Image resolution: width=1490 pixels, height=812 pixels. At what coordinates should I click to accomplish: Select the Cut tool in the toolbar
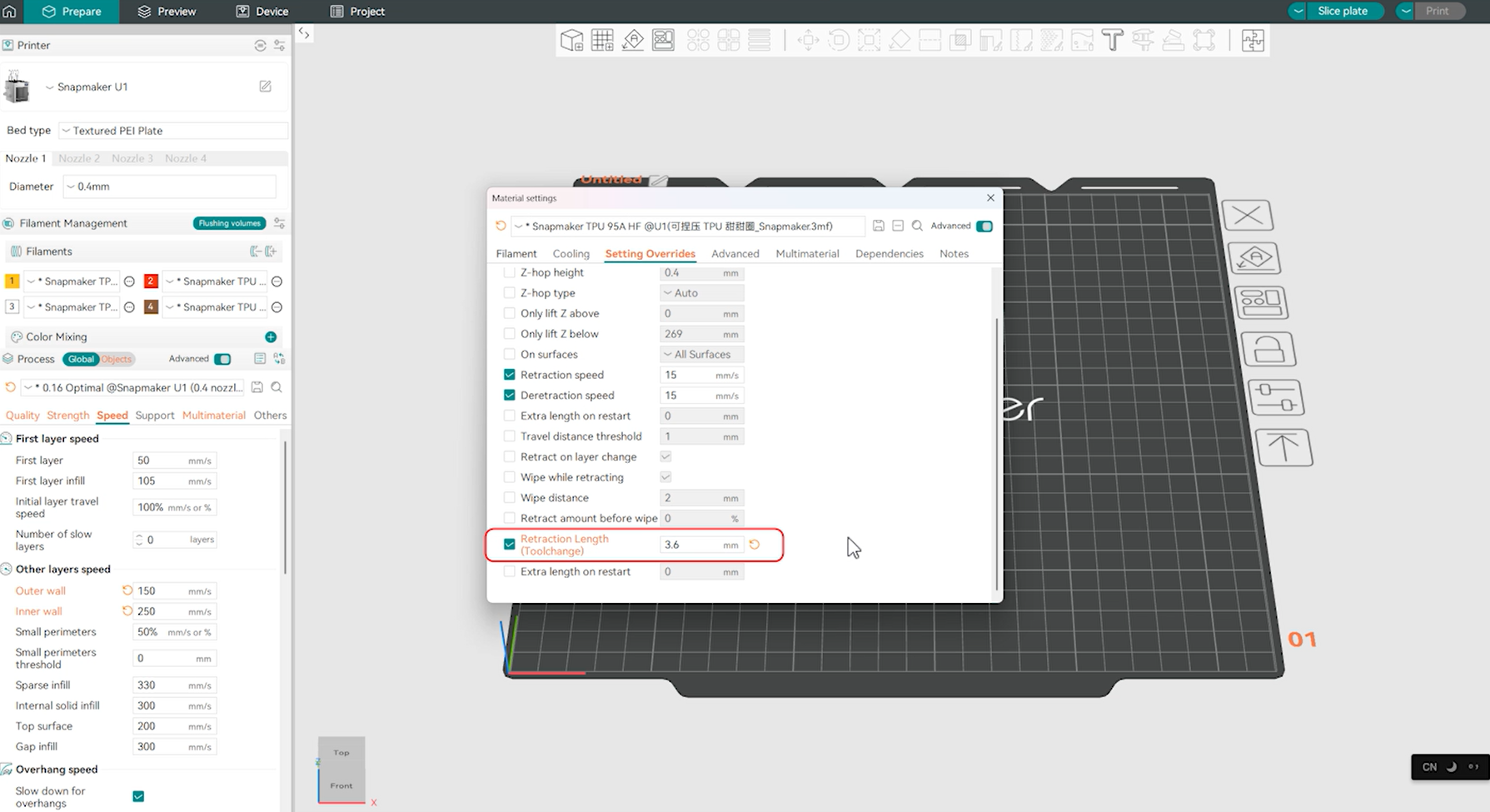tap(929, 40)
